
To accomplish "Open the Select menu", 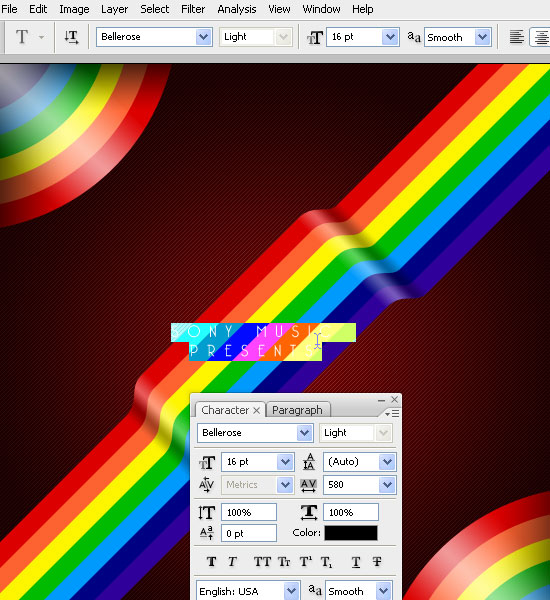I will [154, 9].
